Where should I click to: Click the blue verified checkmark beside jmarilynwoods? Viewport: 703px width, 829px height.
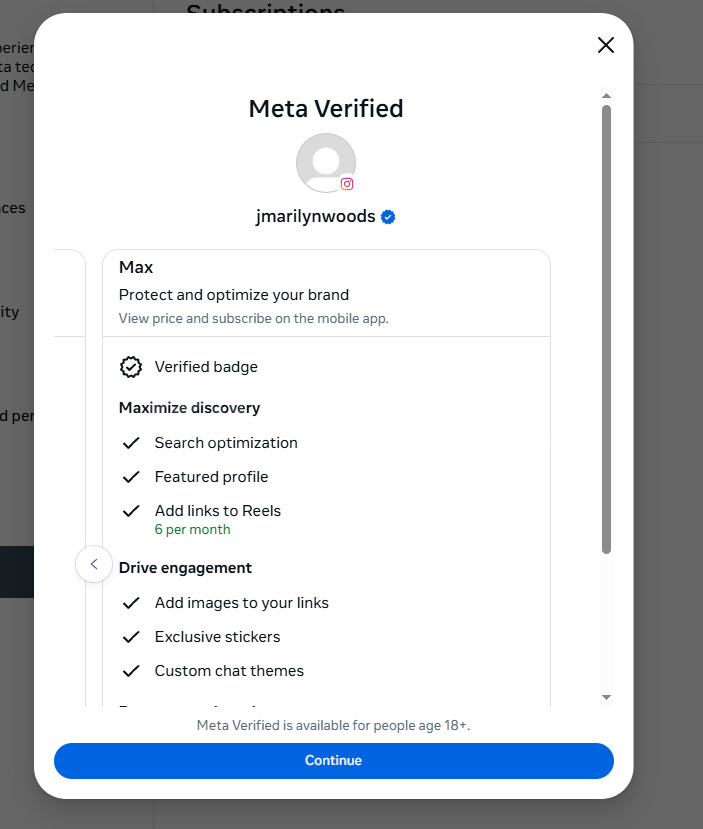[389, 217]
